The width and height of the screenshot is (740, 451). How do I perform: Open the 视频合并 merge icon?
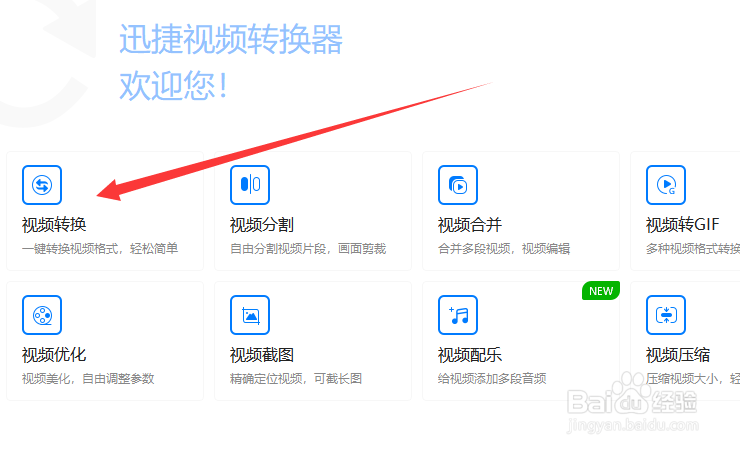pyautogui.click(x=458, y=185)
